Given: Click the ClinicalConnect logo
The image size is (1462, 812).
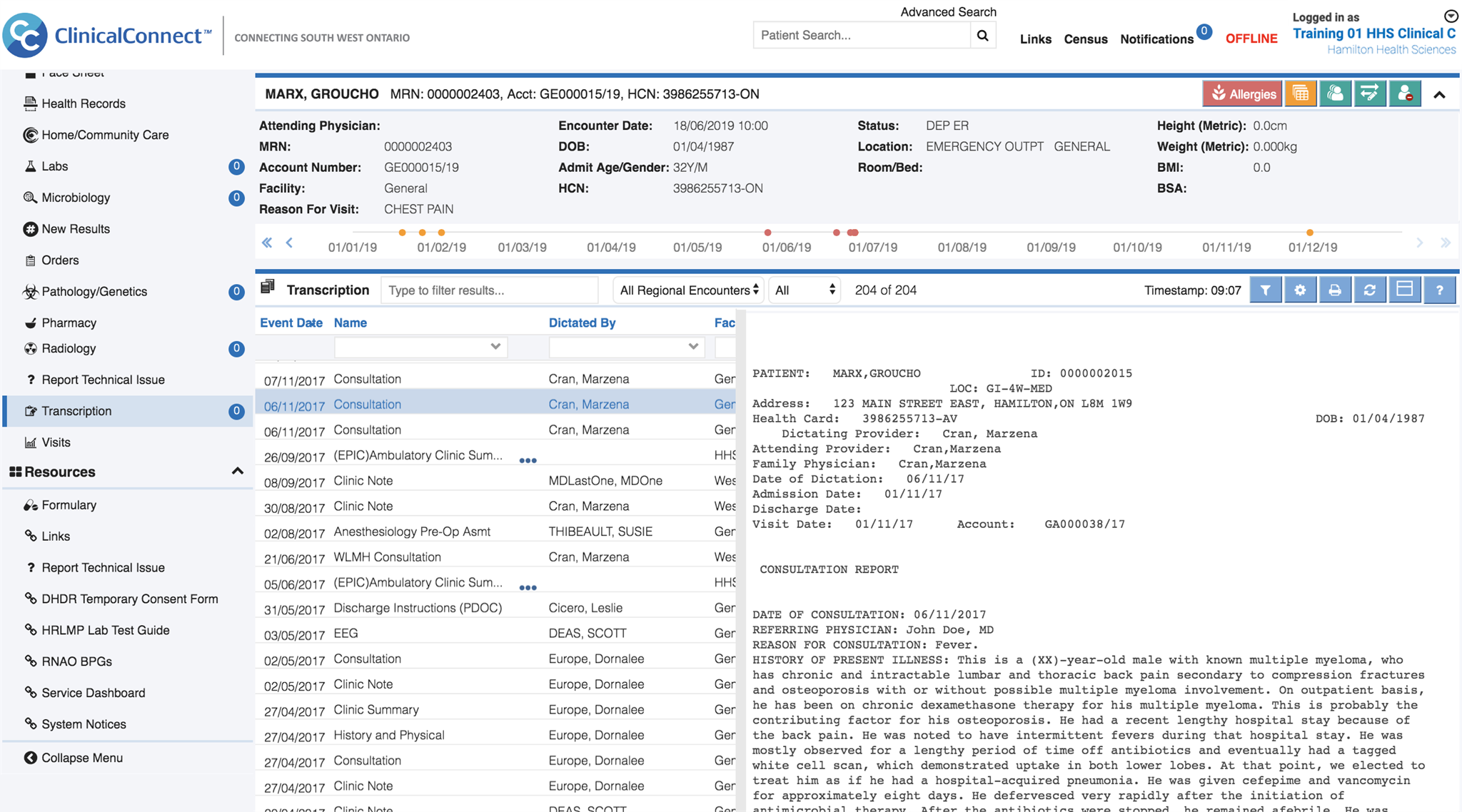Looking at the screenshot, I should tap(107, 35).
